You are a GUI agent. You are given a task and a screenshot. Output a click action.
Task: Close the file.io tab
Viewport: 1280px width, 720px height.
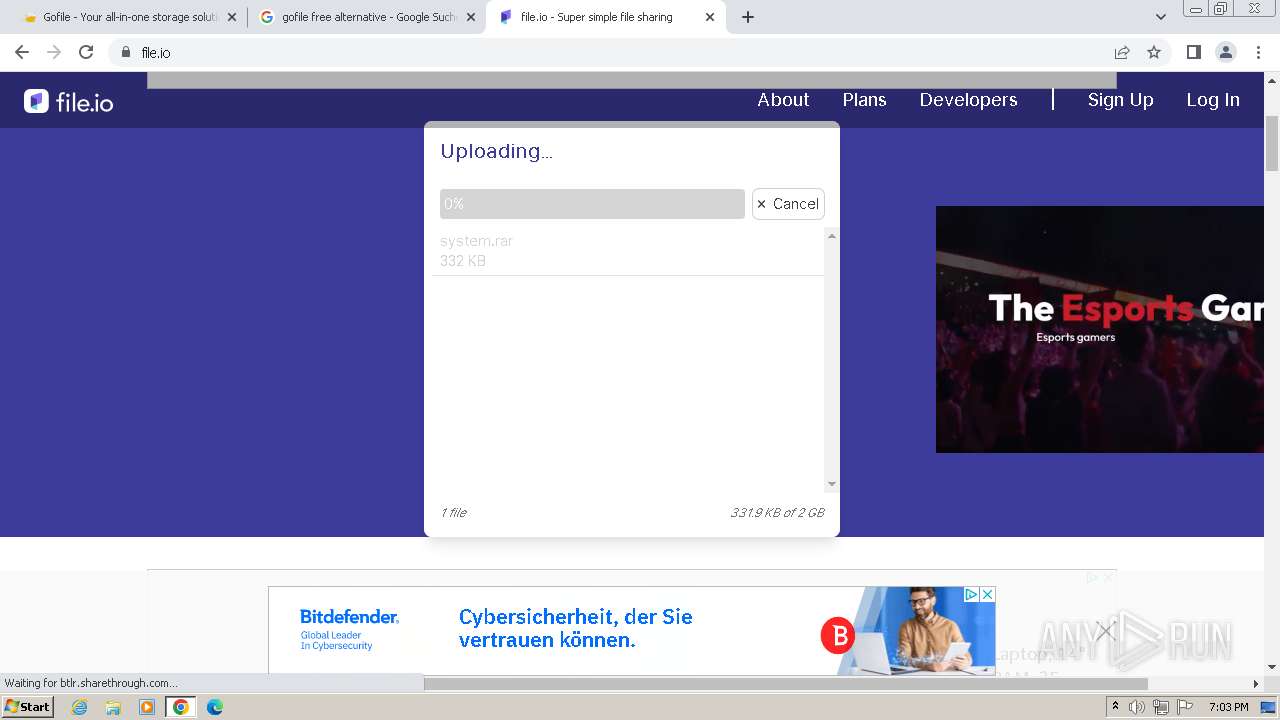coord(710,17)
